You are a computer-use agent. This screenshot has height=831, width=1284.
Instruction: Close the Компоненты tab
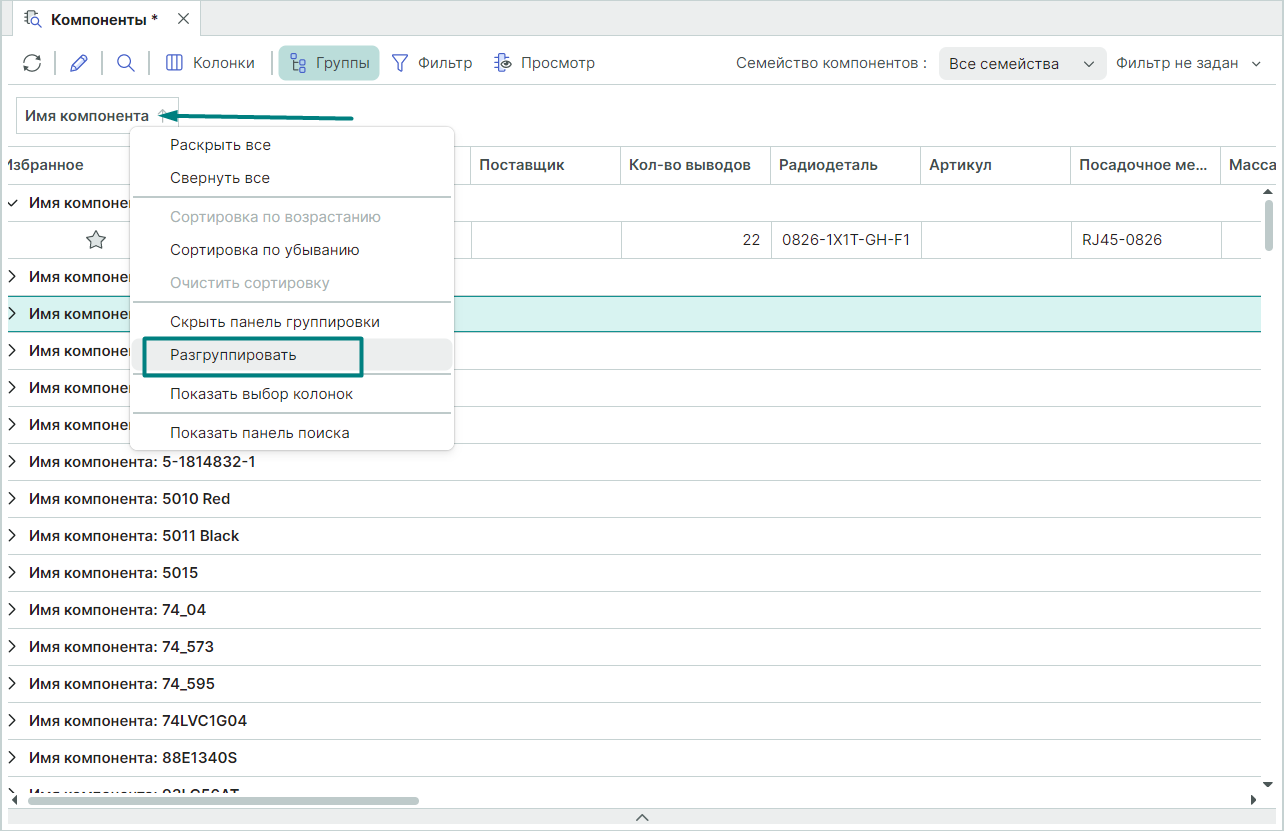click(183, 19)
